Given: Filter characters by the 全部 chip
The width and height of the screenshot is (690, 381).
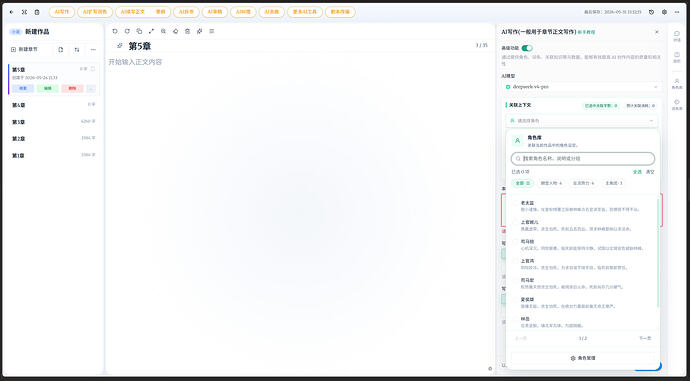Looking at the screenshot, I should [x=522, y=183].
